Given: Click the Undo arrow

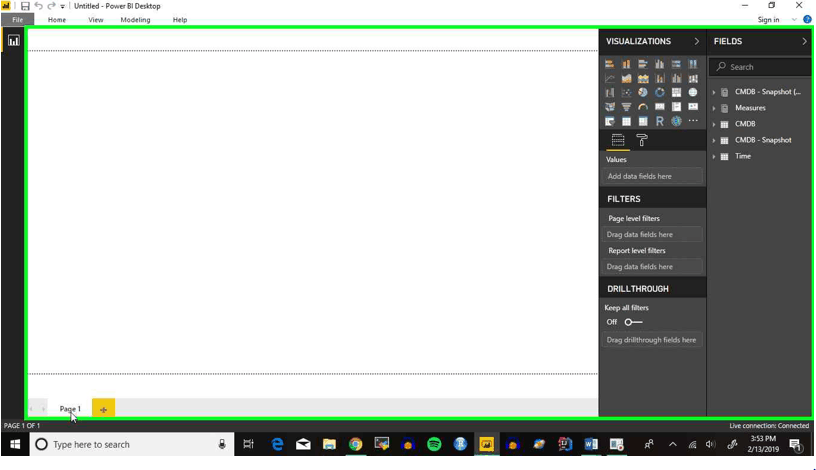Looking at the screenshot, I should tap(39, 6).
